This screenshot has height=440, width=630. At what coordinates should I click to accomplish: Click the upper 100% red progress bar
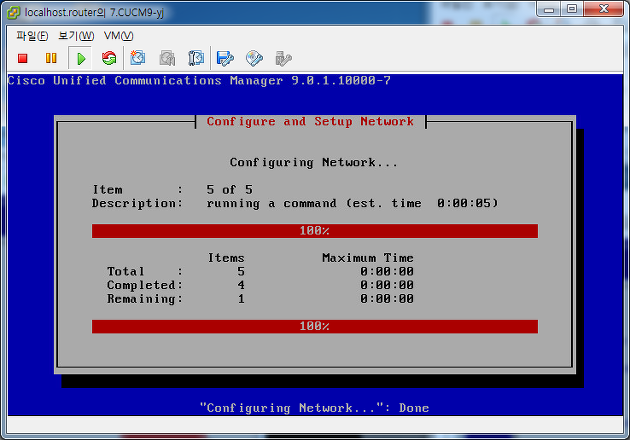pyautogui.click(x=315, y=231)
